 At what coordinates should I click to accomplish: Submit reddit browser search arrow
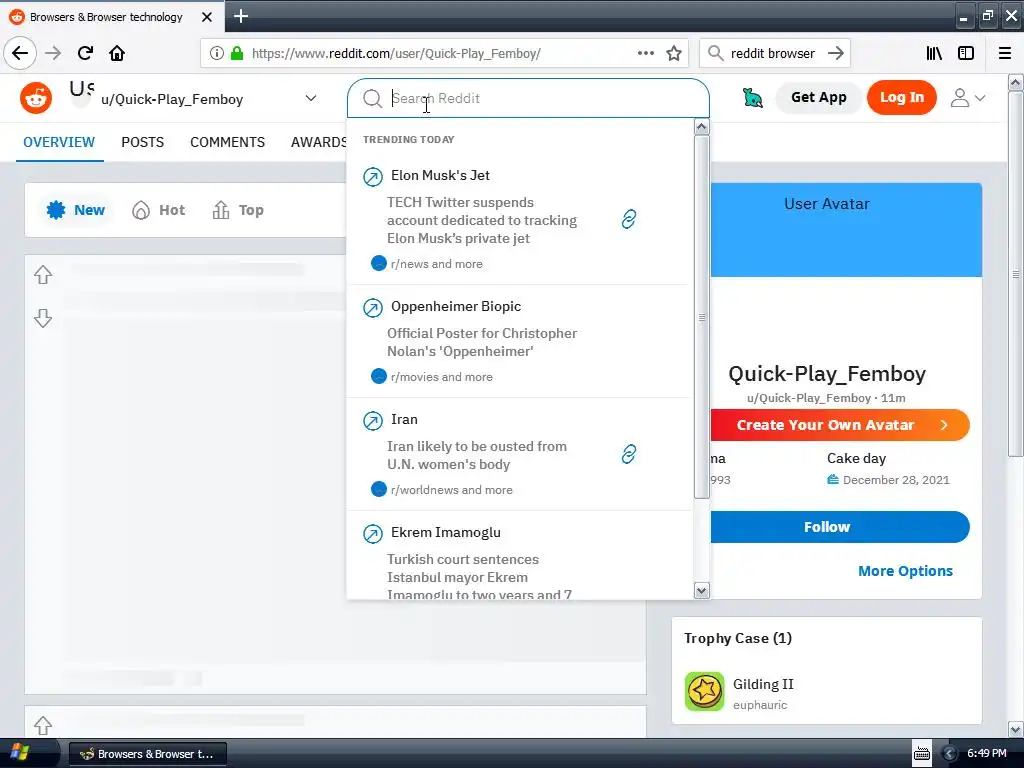pos(836,53)
